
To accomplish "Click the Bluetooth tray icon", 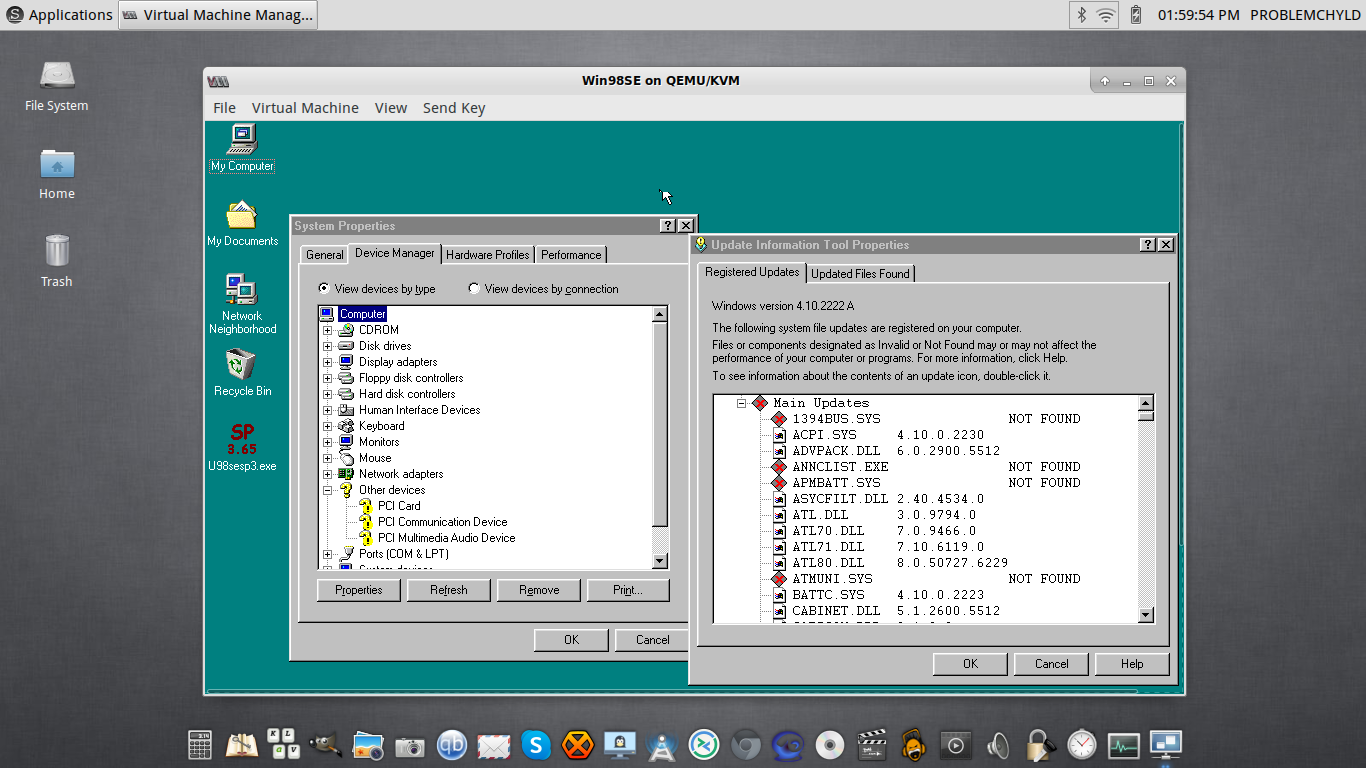I will coord(1081,15).
